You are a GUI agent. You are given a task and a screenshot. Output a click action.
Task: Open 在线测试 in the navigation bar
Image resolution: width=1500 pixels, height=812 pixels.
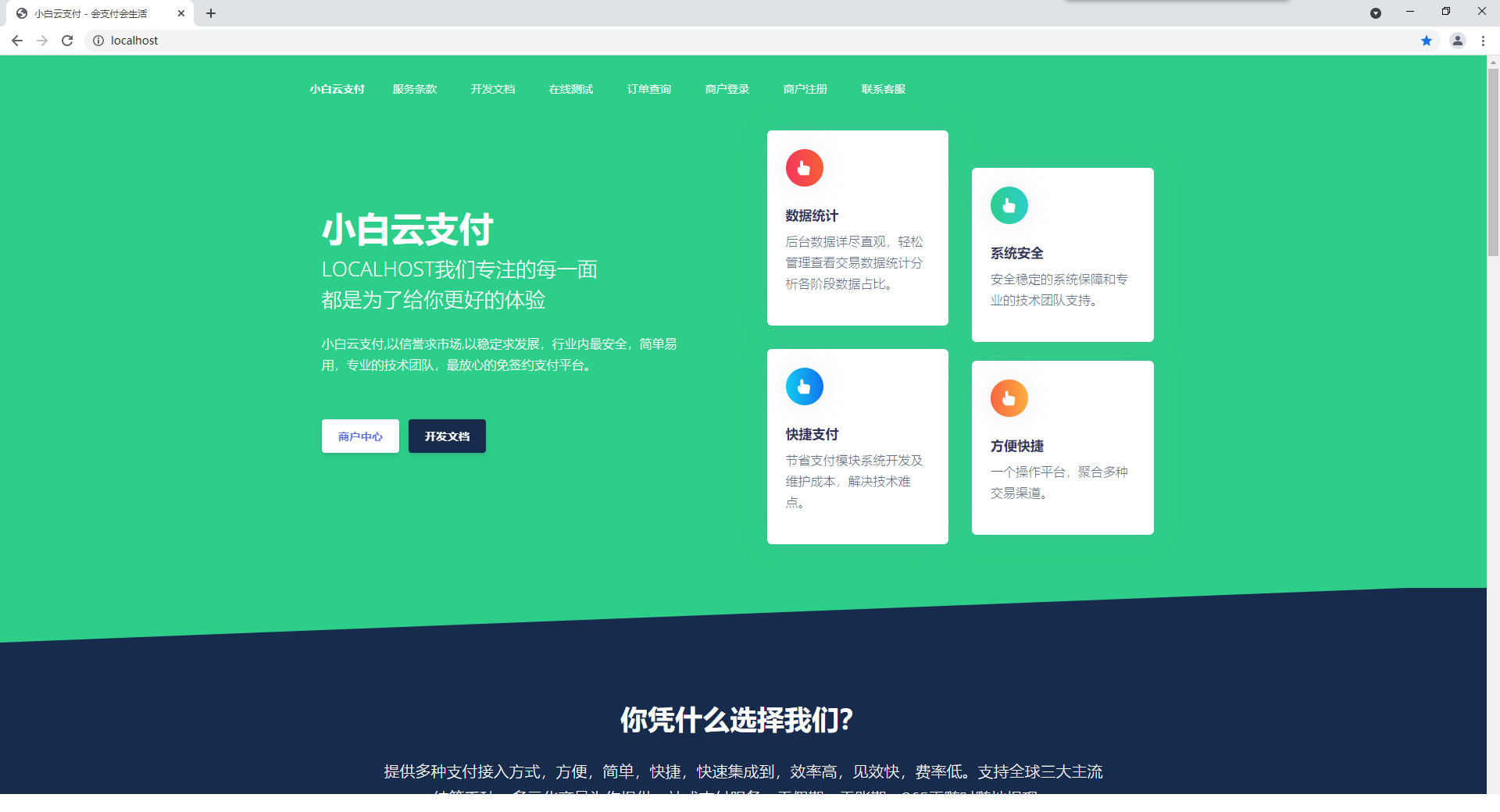(x=571, y=89)
